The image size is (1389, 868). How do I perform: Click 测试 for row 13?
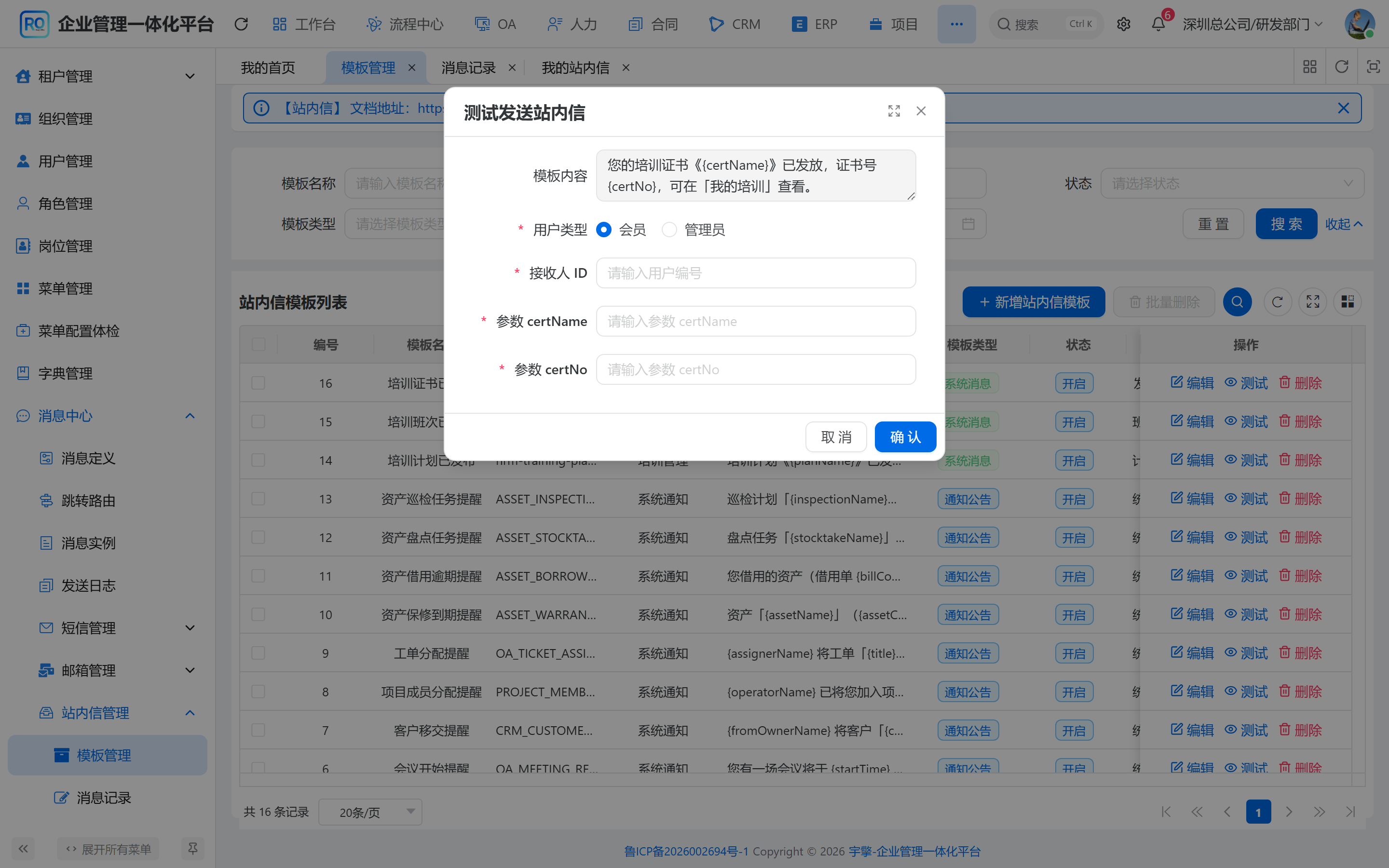(1246, 499)
